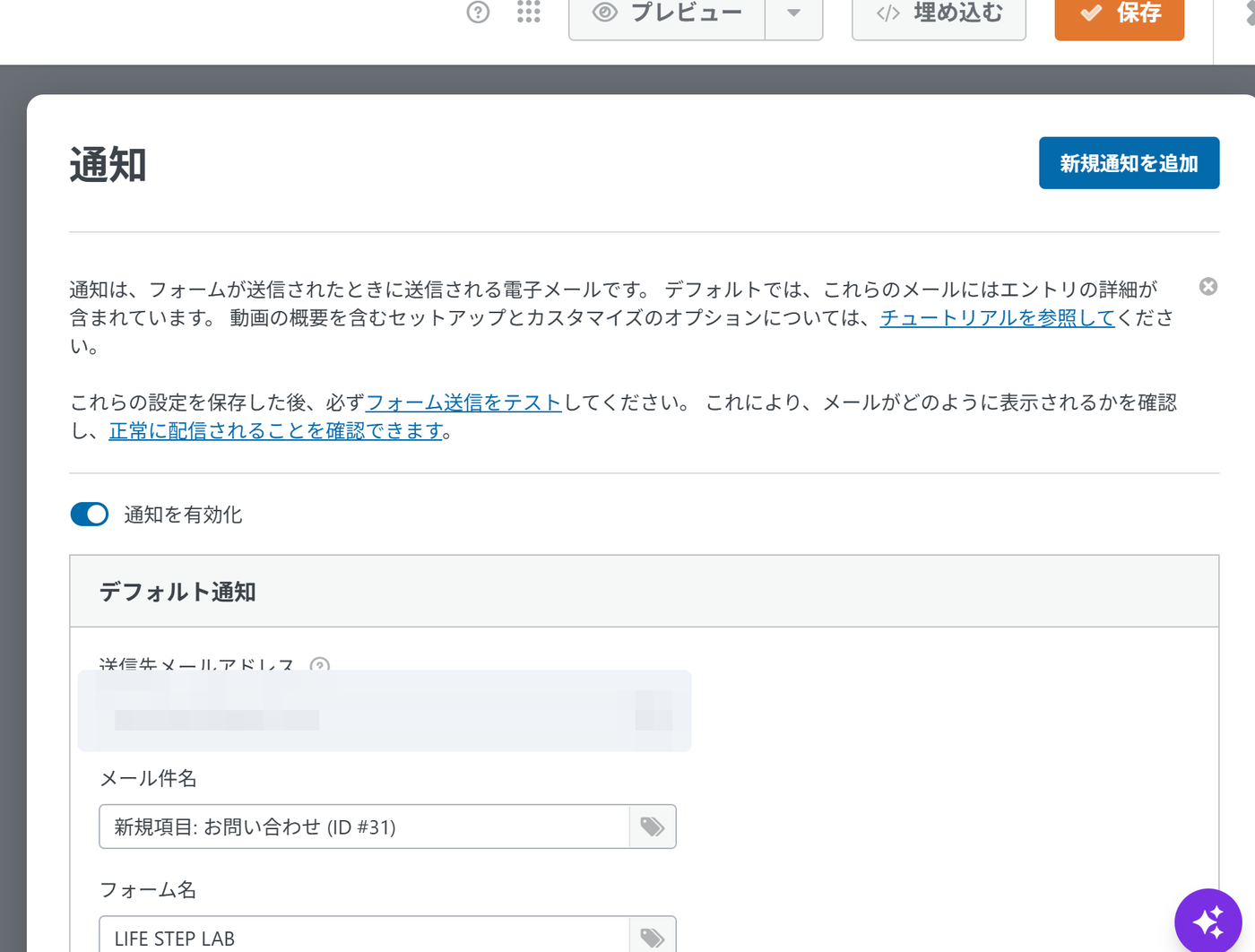Image resolution: width=1255 pixels, height=952 pixels.
Task: Open the 正常に配信されることを確認できます link
Action: (276, 431)
